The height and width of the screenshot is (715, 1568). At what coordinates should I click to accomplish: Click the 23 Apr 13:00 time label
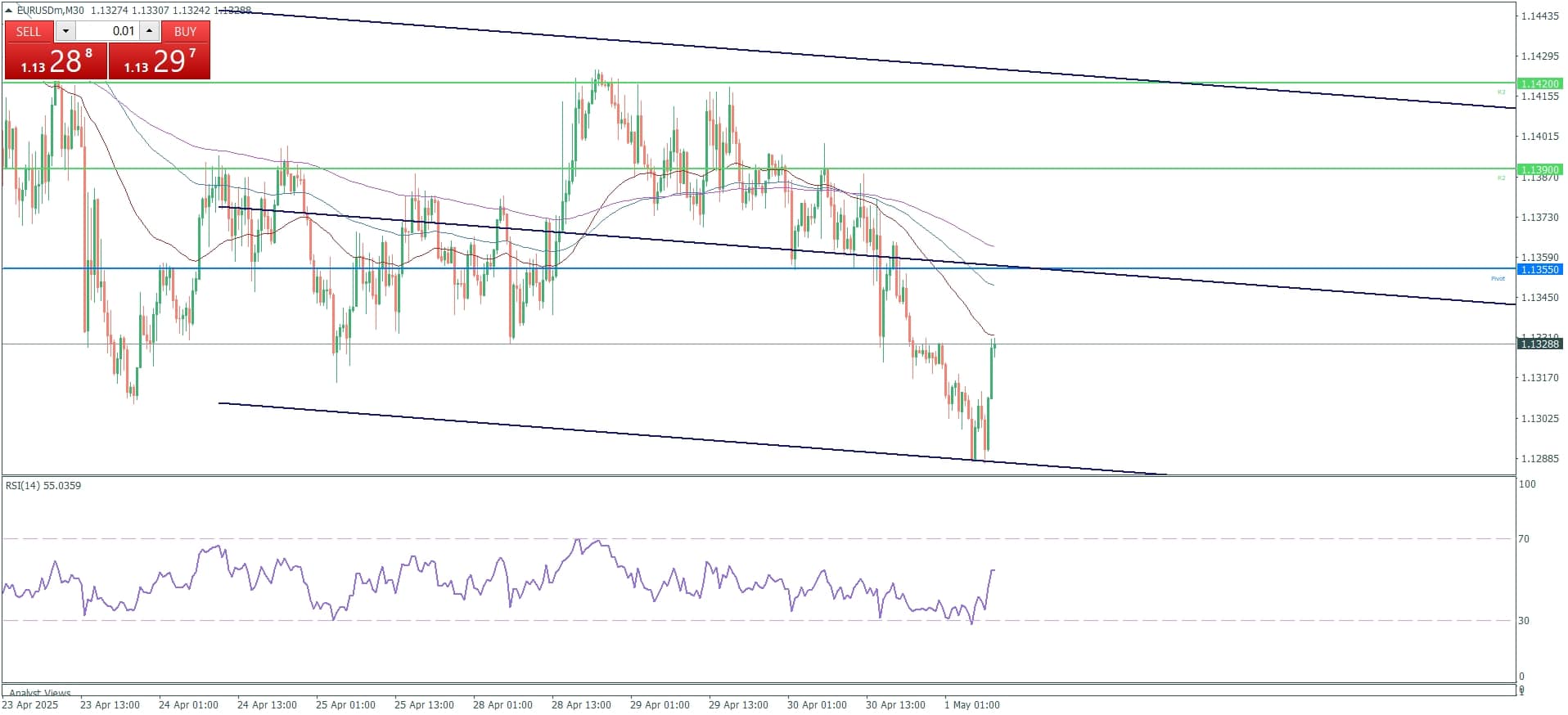tap(110, 704)
